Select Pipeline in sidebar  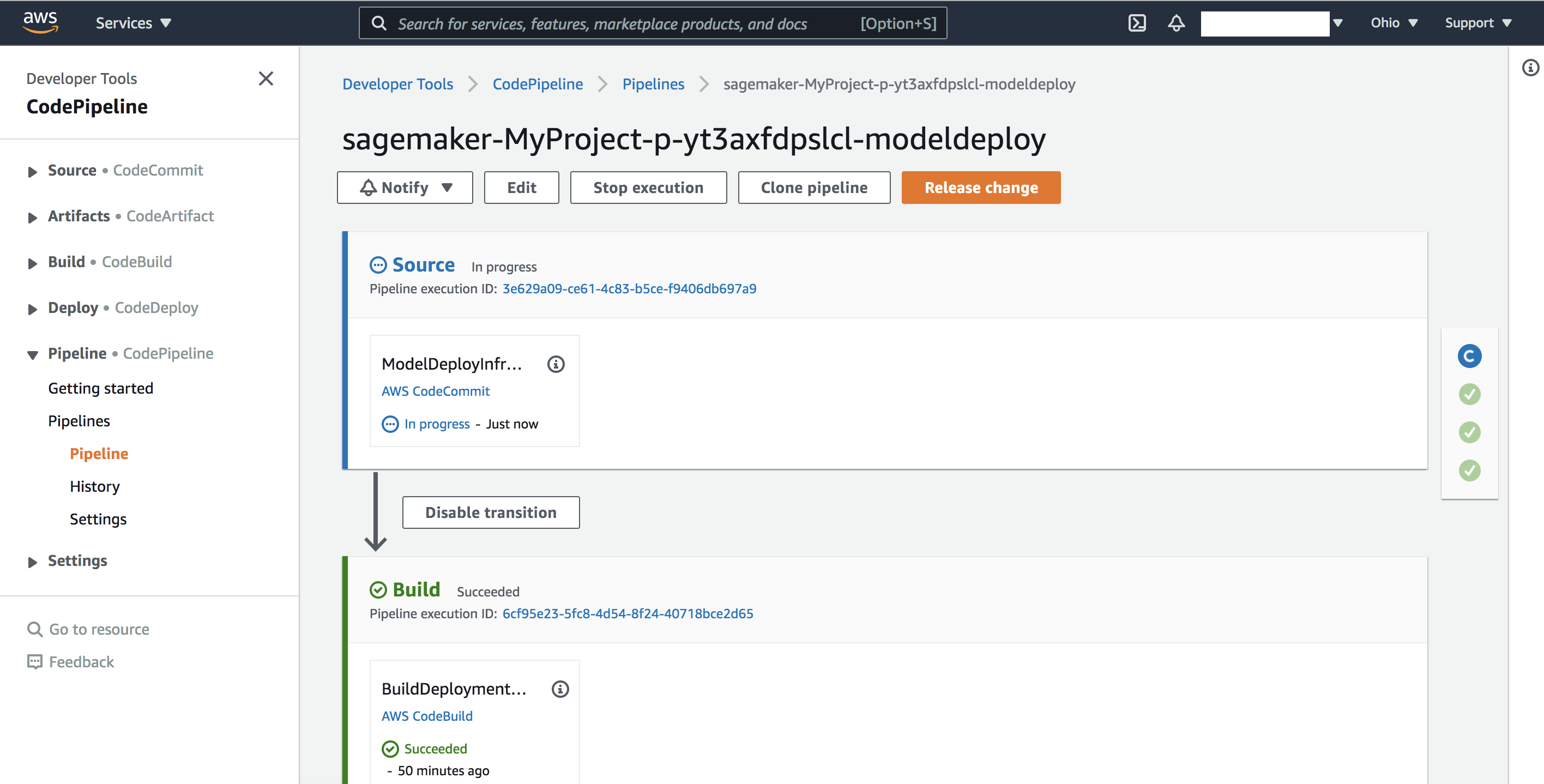click(x=99, y=453)
